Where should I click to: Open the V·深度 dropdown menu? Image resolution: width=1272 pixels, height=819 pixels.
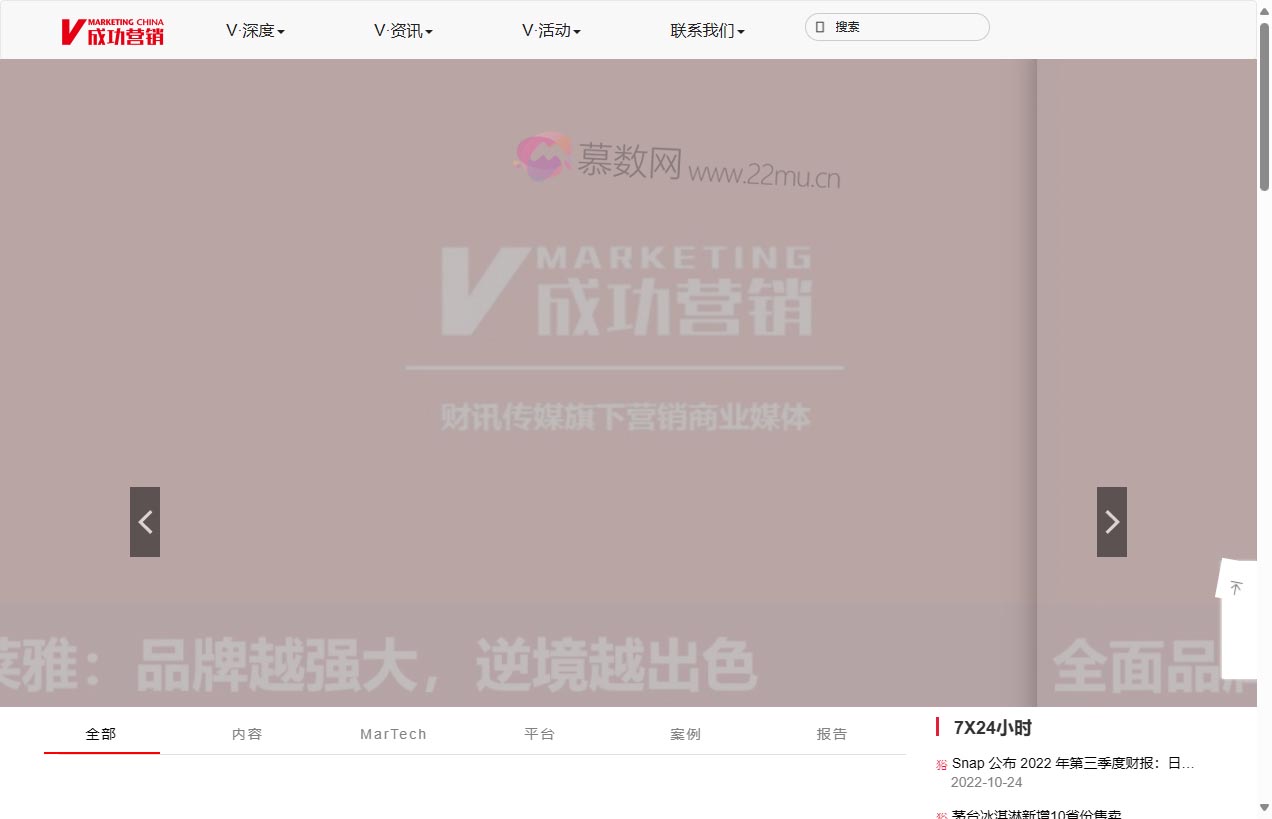click(x=255, y=30)
